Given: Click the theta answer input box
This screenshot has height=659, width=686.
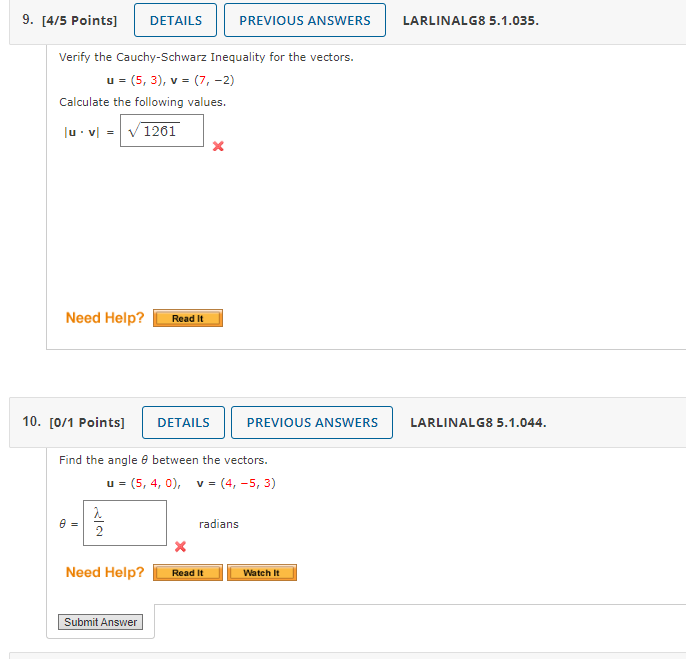Looking at the screenshot, I should [x=125, y=523].
